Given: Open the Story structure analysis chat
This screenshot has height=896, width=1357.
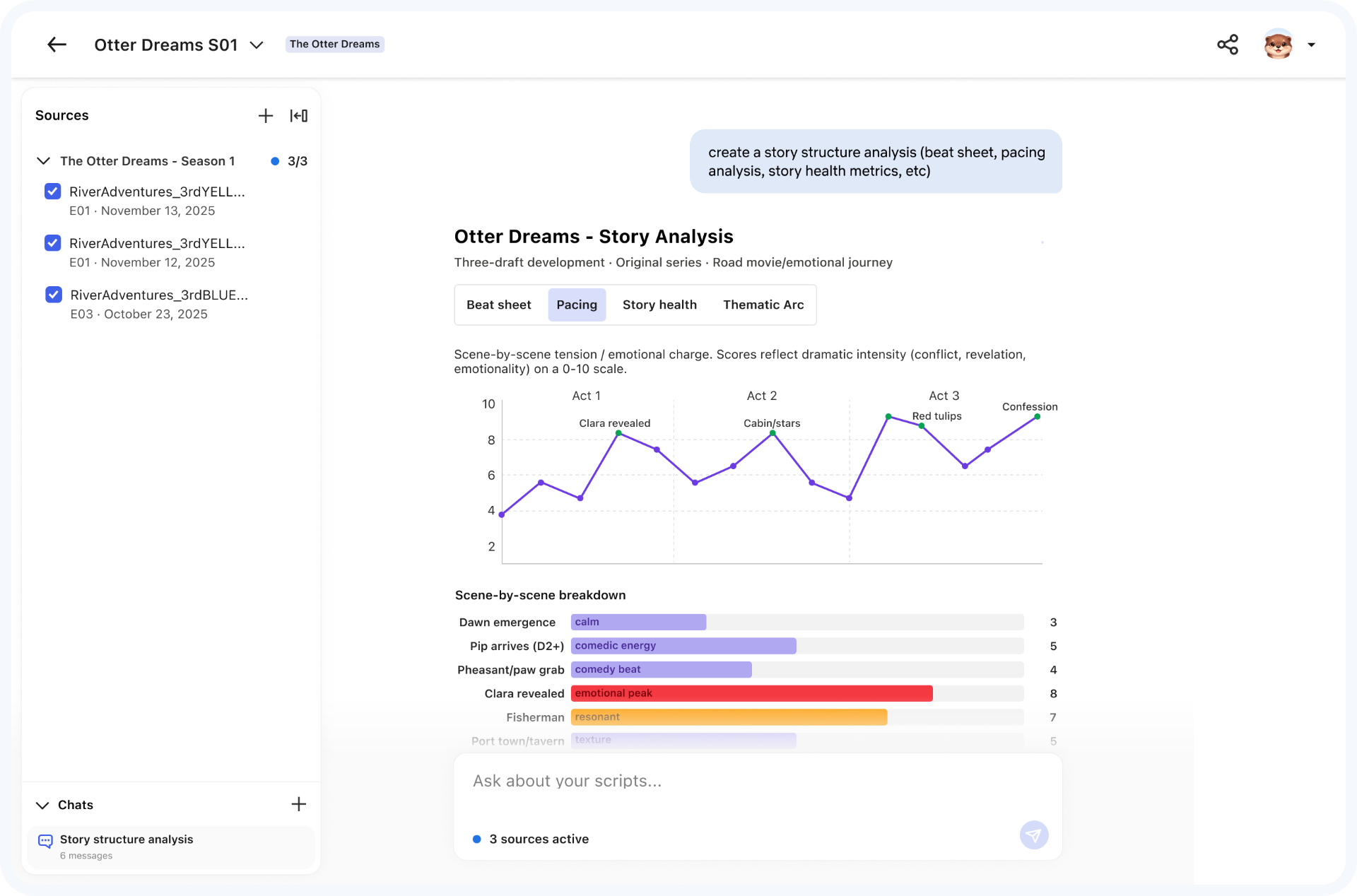Looking at the screenshot, I should 171,847.
